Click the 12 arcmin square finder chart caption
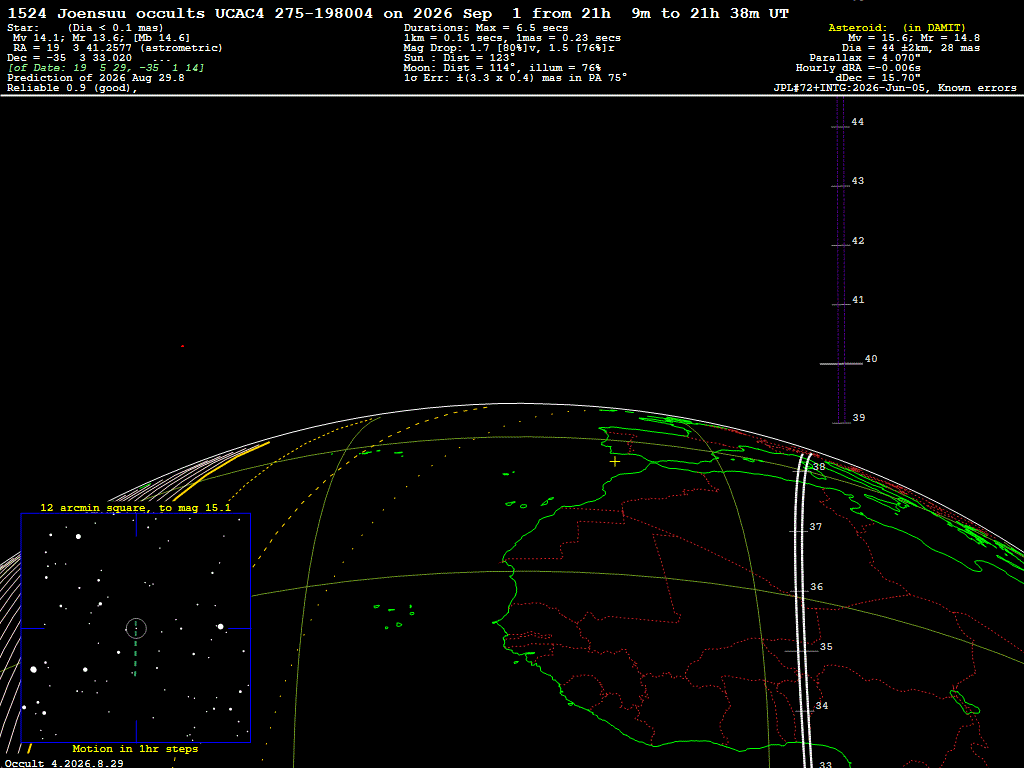The image size is (1024, 768). (x=135, y=507)
